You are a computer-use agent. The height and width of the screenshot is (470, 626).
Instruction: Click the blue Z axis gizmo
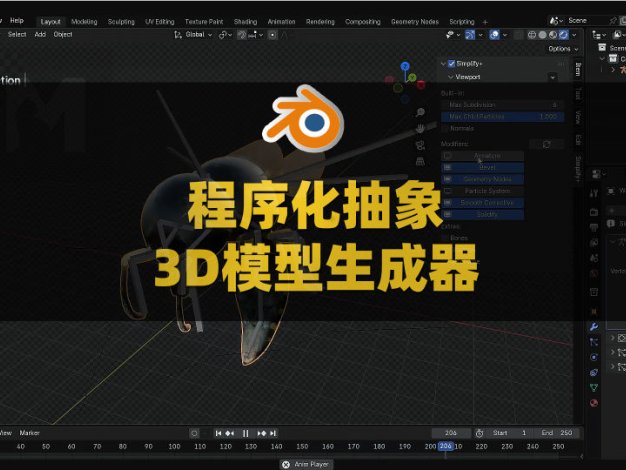point(405,66)
